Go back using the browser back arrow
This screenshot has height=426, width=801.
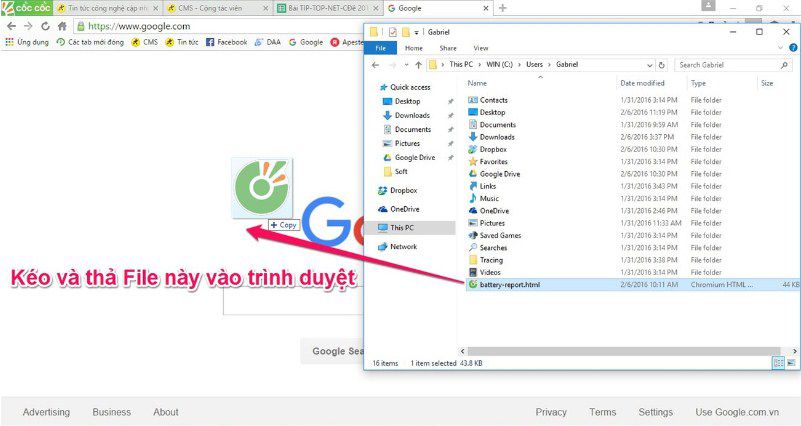coord(11,26)
